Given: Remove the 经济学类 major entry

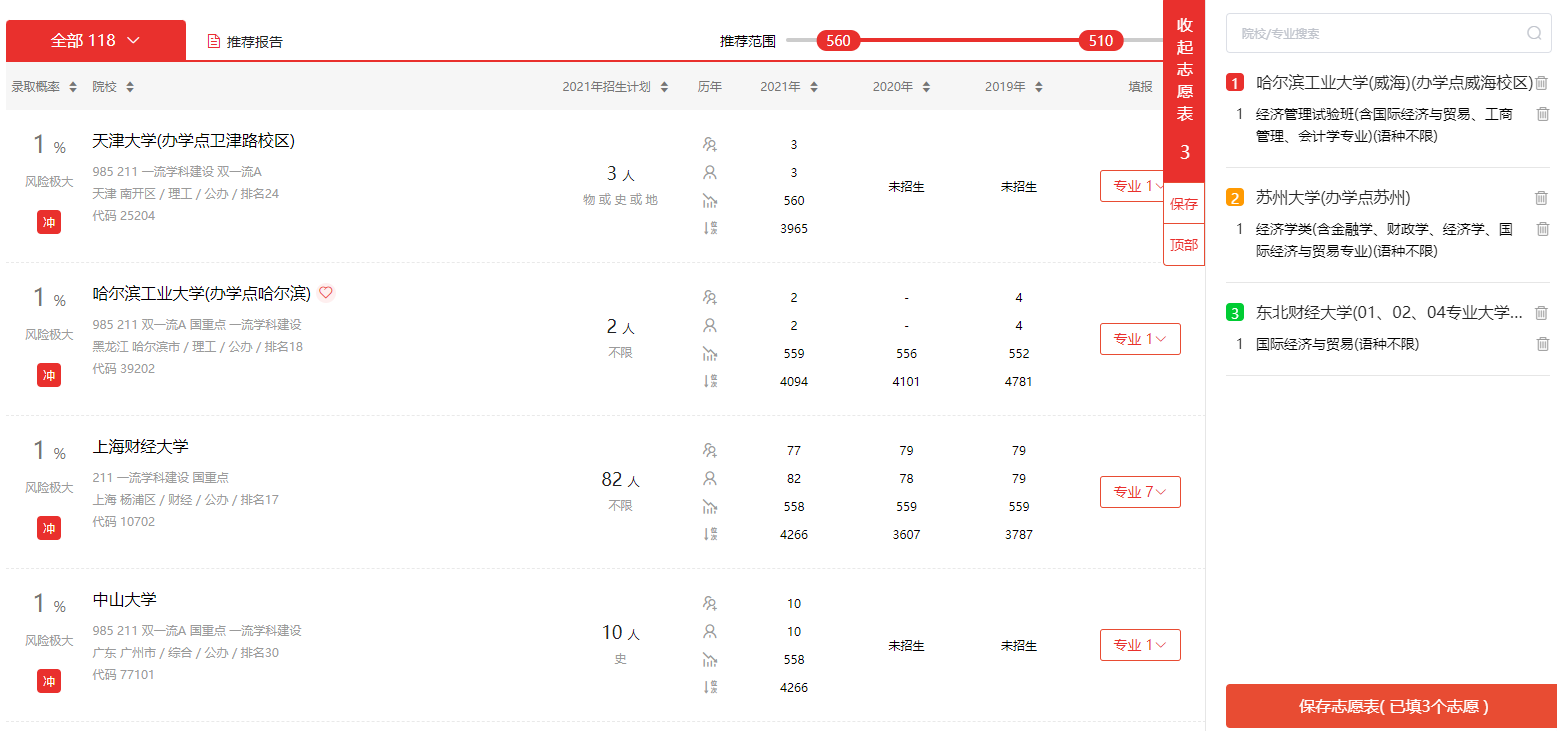Looking at the screenshot, I should pyautogui.click(x=1542, y=230).
